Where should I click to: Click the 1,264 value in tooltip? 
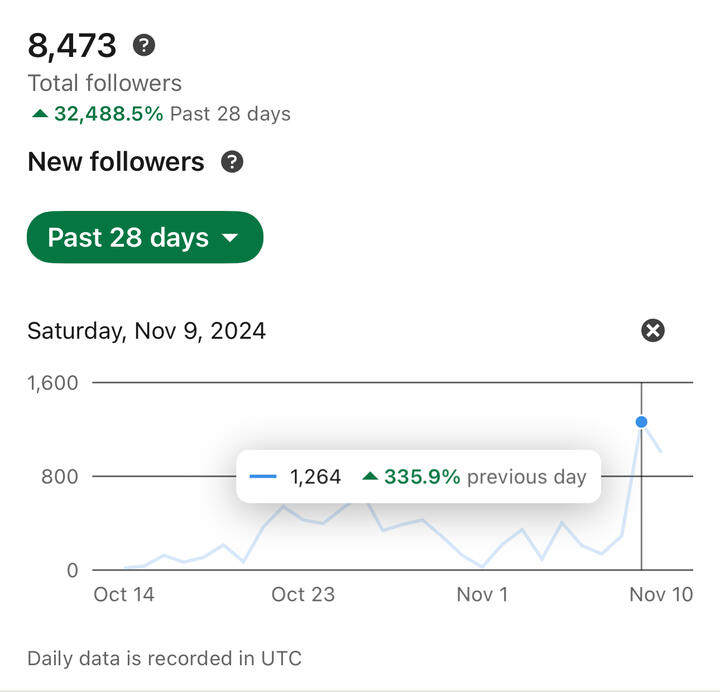[x=316, y=477]
